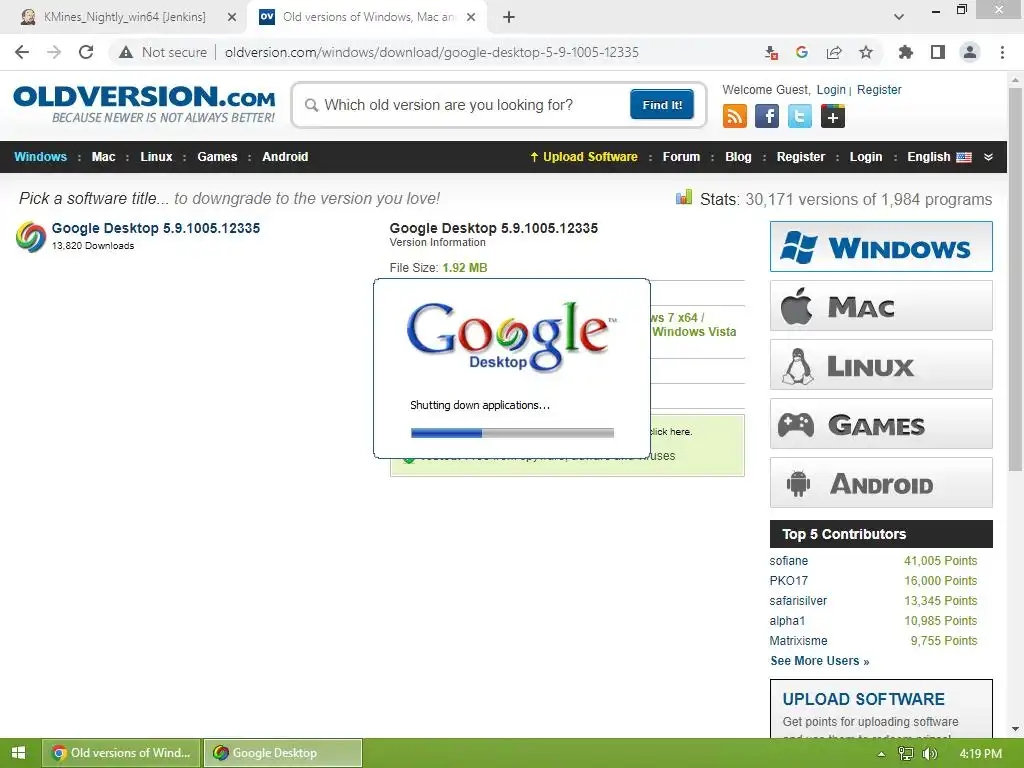Click See More Users link
Viewport: 1024px width, 768px height.
[x=820, y=661]
